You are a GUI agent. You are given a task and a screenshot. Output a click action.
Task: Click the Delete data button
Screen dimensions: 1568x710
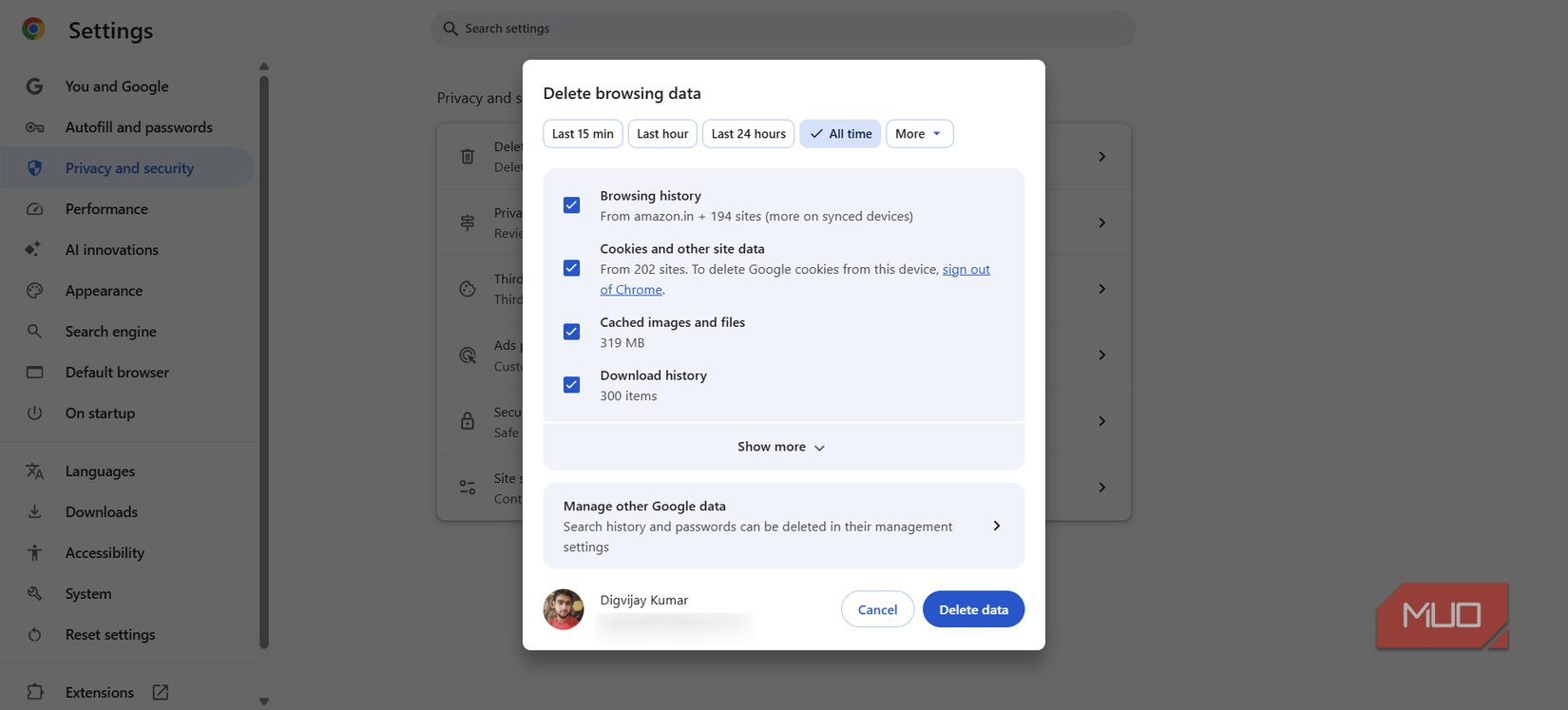tap(973, 610)
